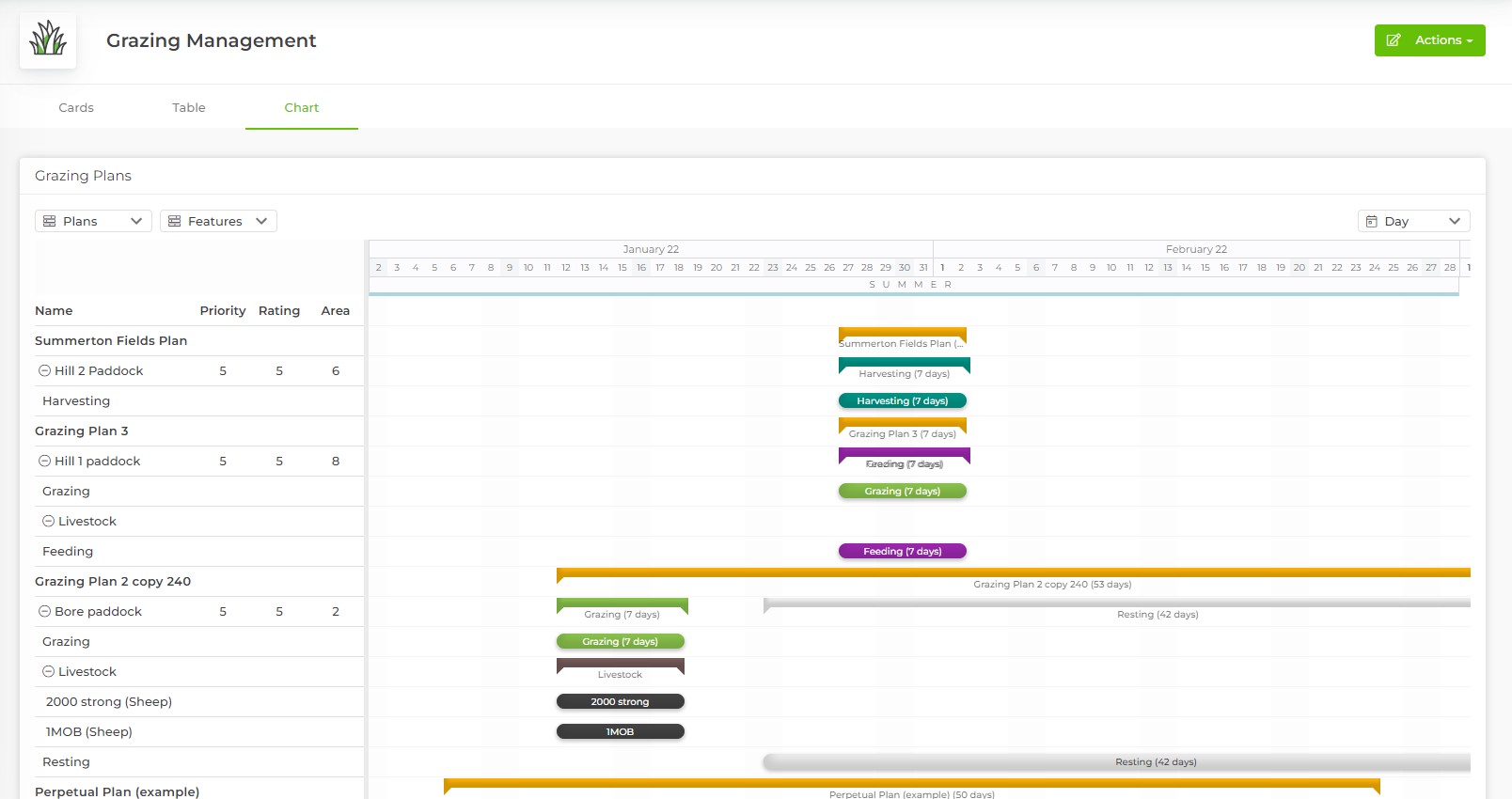Viewport: 1512px width, 799px height.
Task: Collapse the Hill 2 Paddock row
Action: pyautogui.click(x=44, y=370)
